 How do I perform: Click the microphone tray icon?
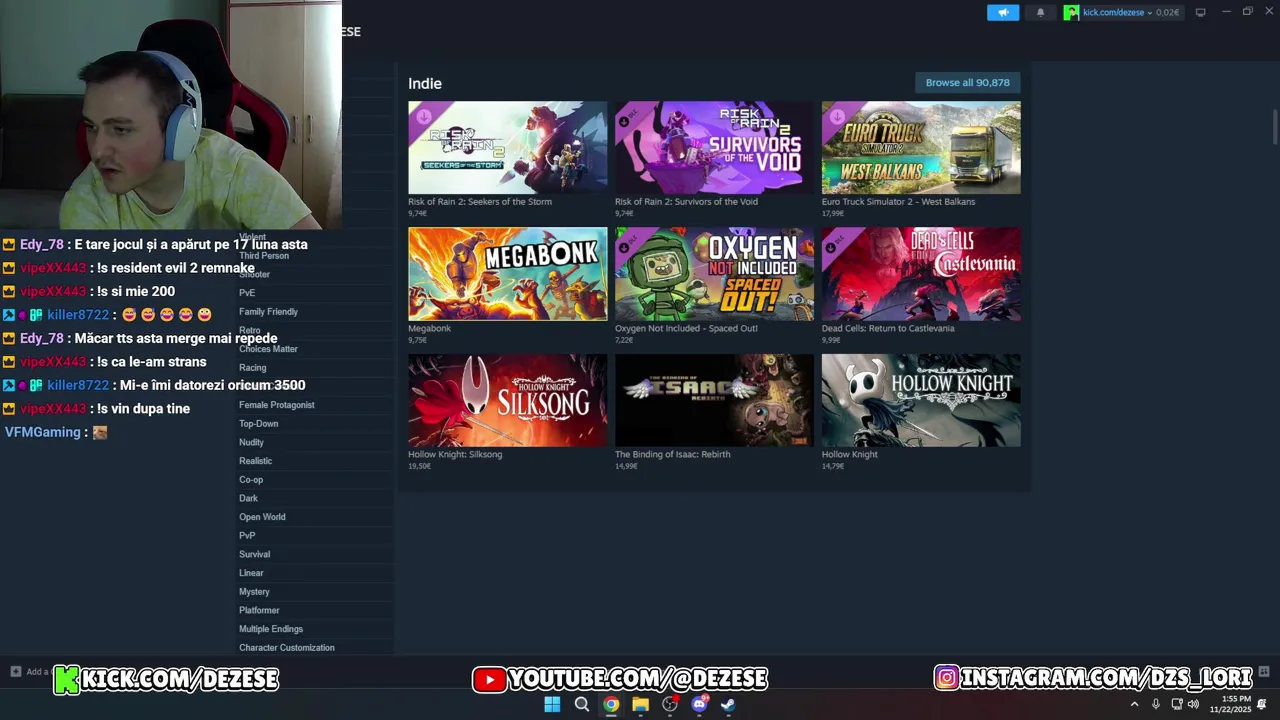tap(1156, 704)
